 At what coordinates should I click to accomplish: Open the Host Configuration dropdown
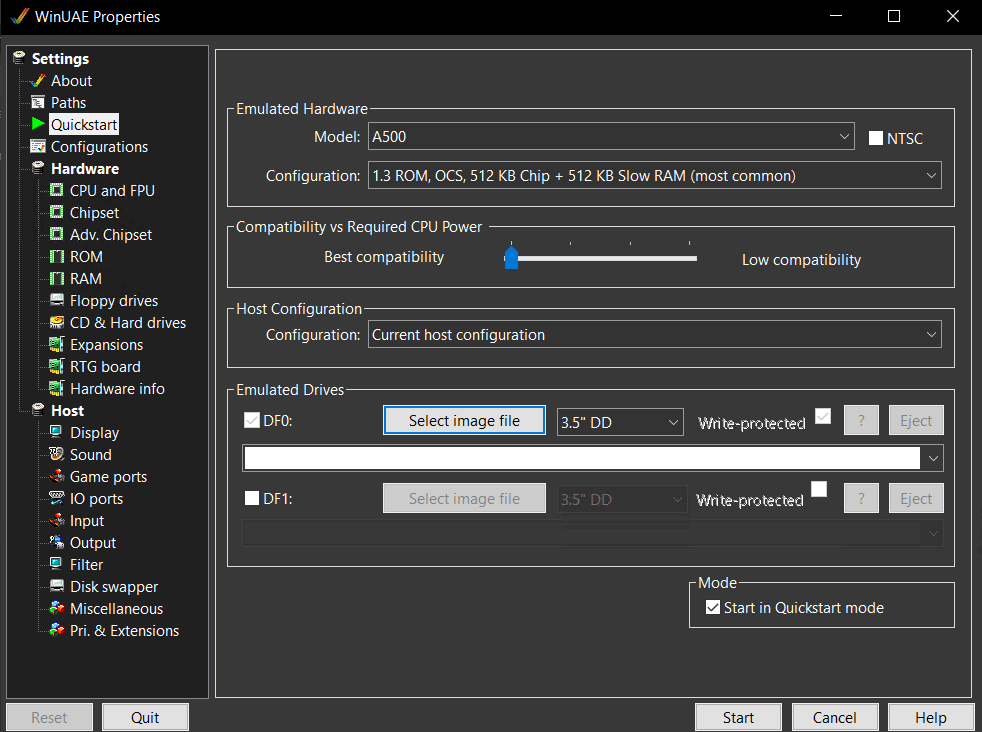pos(654,334)
